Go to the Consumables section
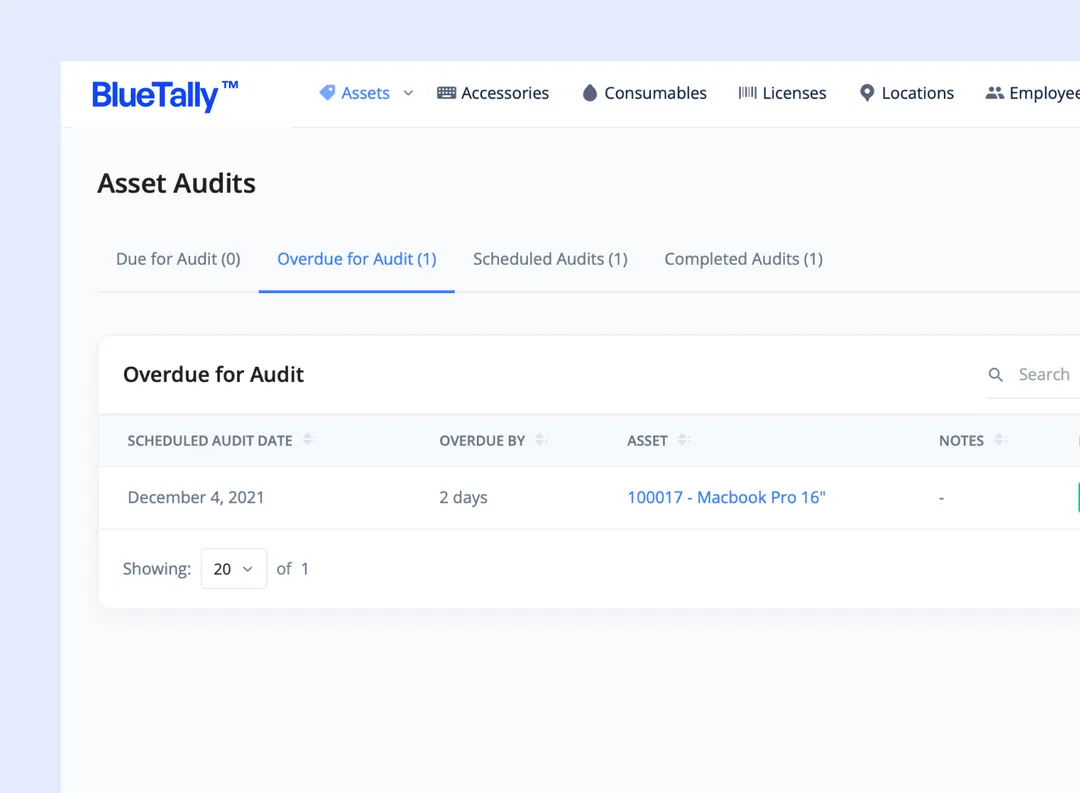This screenshot has width=1080, height=793. [655, 93]
